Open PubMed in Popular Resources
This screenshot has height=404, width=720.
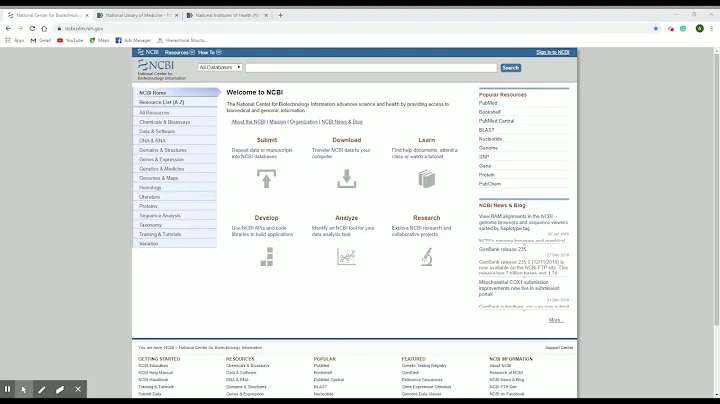(488, 103)
